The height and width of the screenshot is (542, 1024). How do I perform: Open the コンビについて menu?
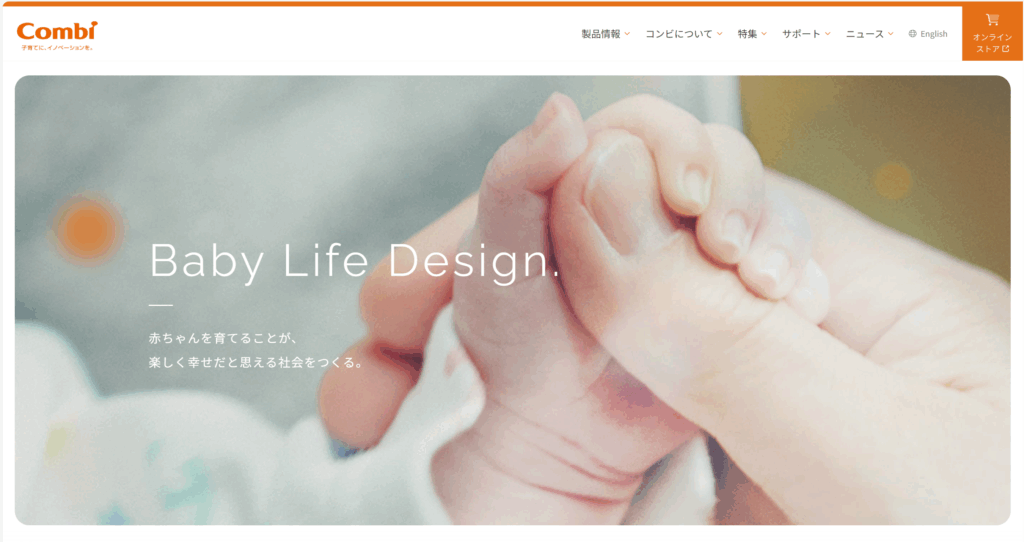coord(679,34)
